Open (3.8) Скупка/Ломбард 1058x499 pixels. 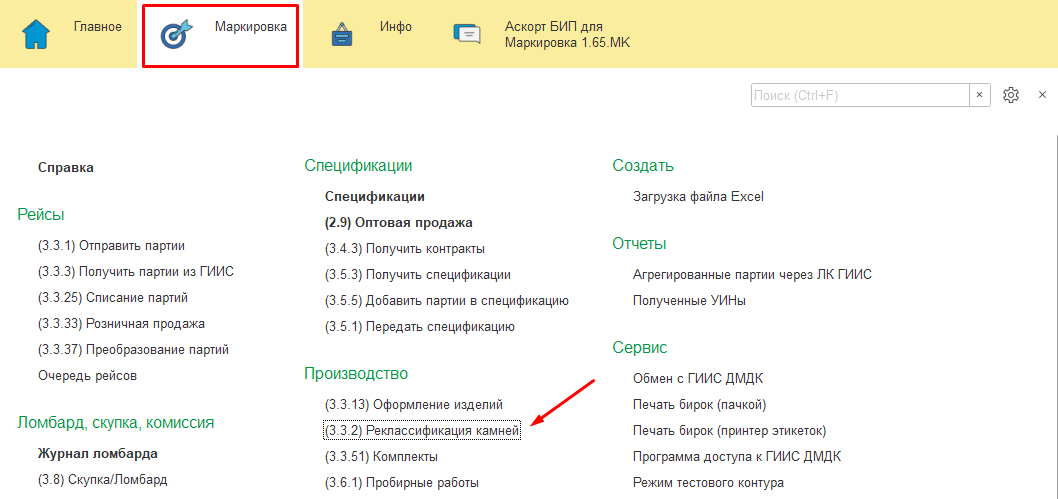point(103,480)
